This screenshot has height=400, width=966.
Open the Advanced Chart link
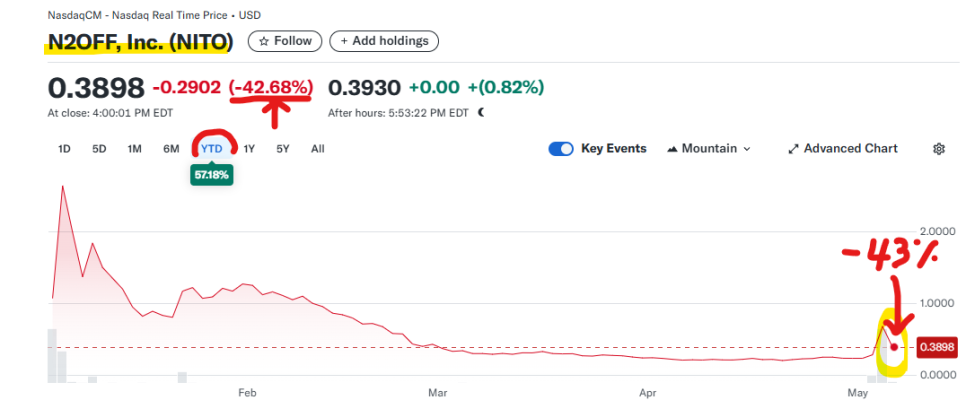pos(852,149)
